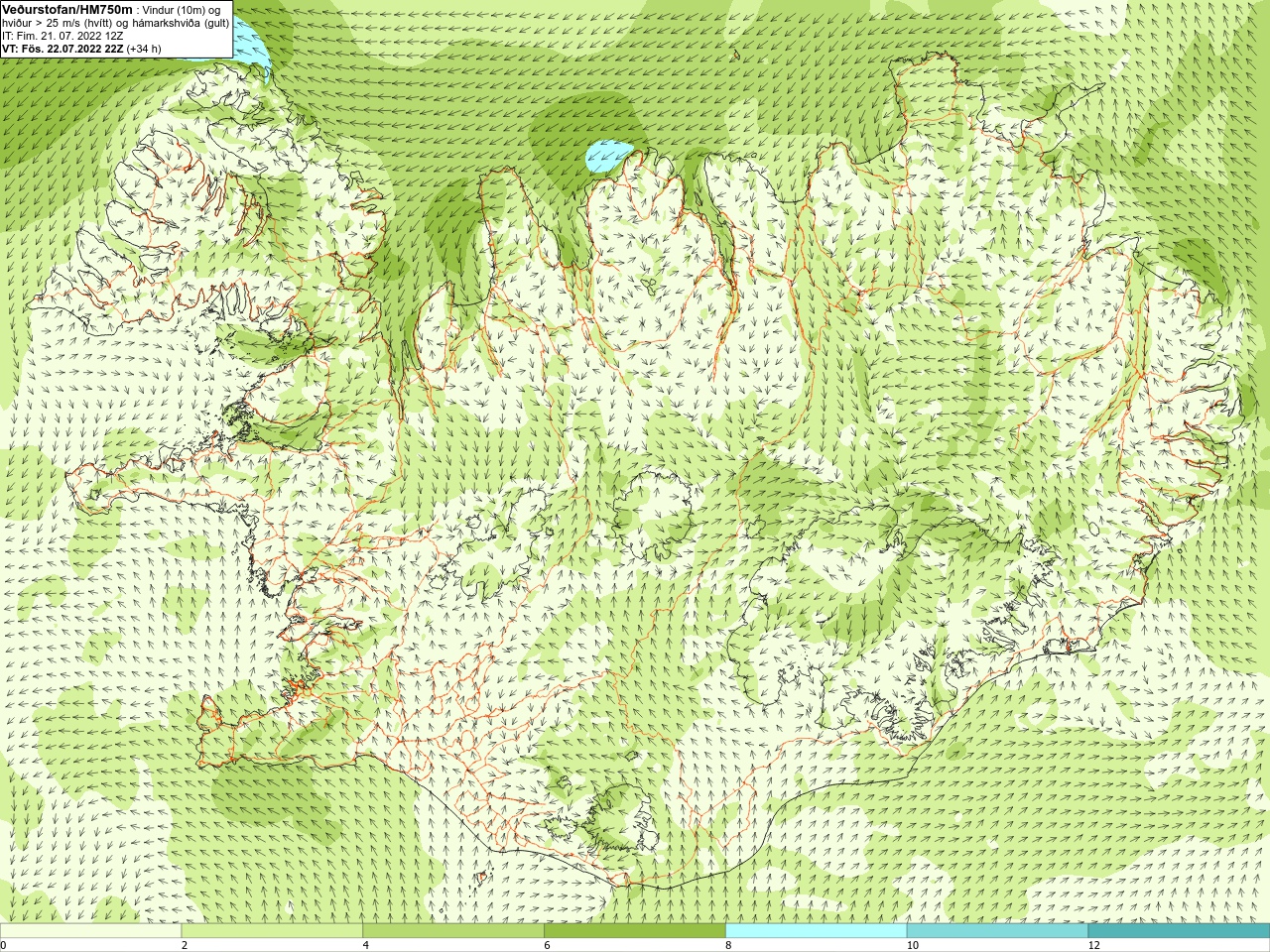
Task: Click the '8' tick label on color scale
Action: tap(728, 945)
